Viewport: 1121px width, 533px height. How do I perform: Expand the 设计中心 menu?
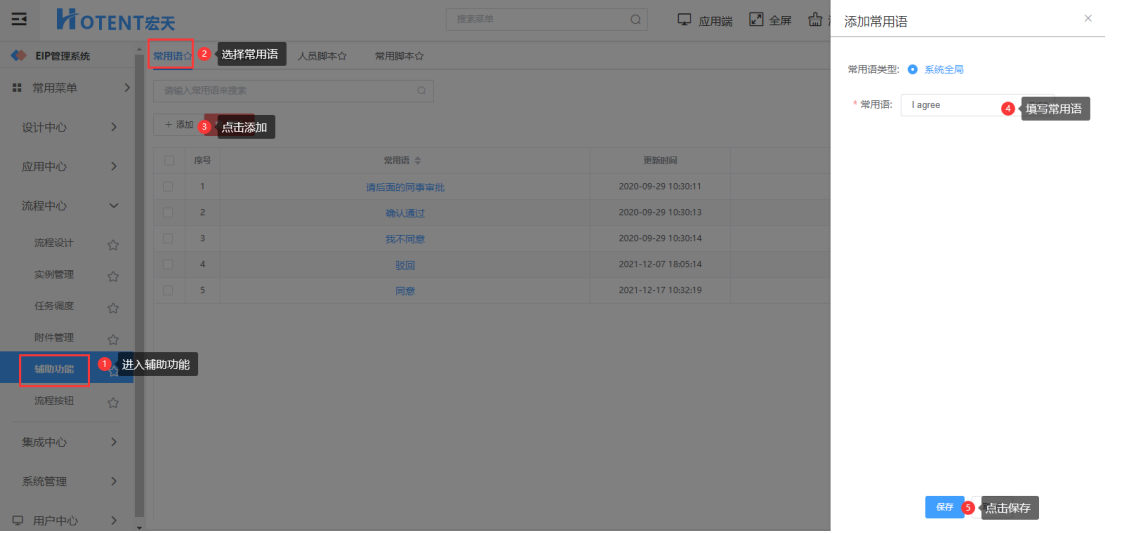[x=114, y=127]
